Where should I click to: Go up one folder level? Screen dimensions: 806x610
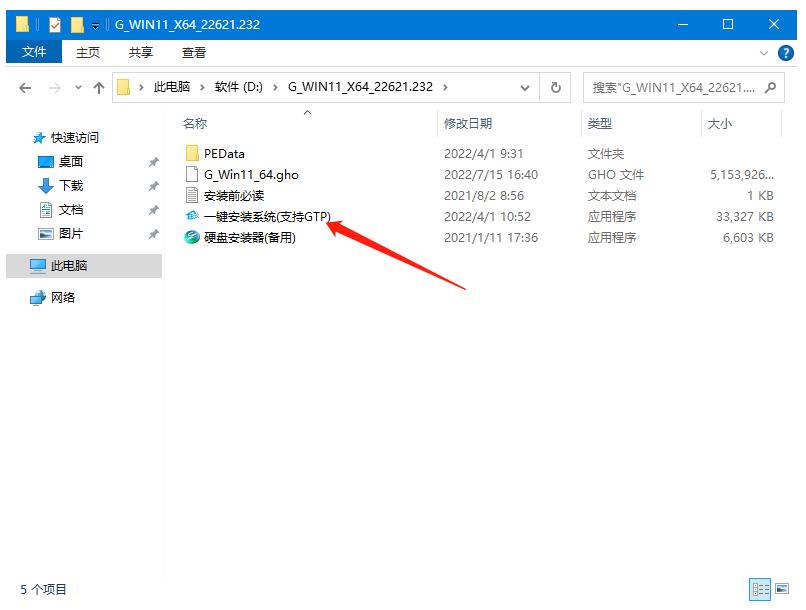[x=99, y=88]
